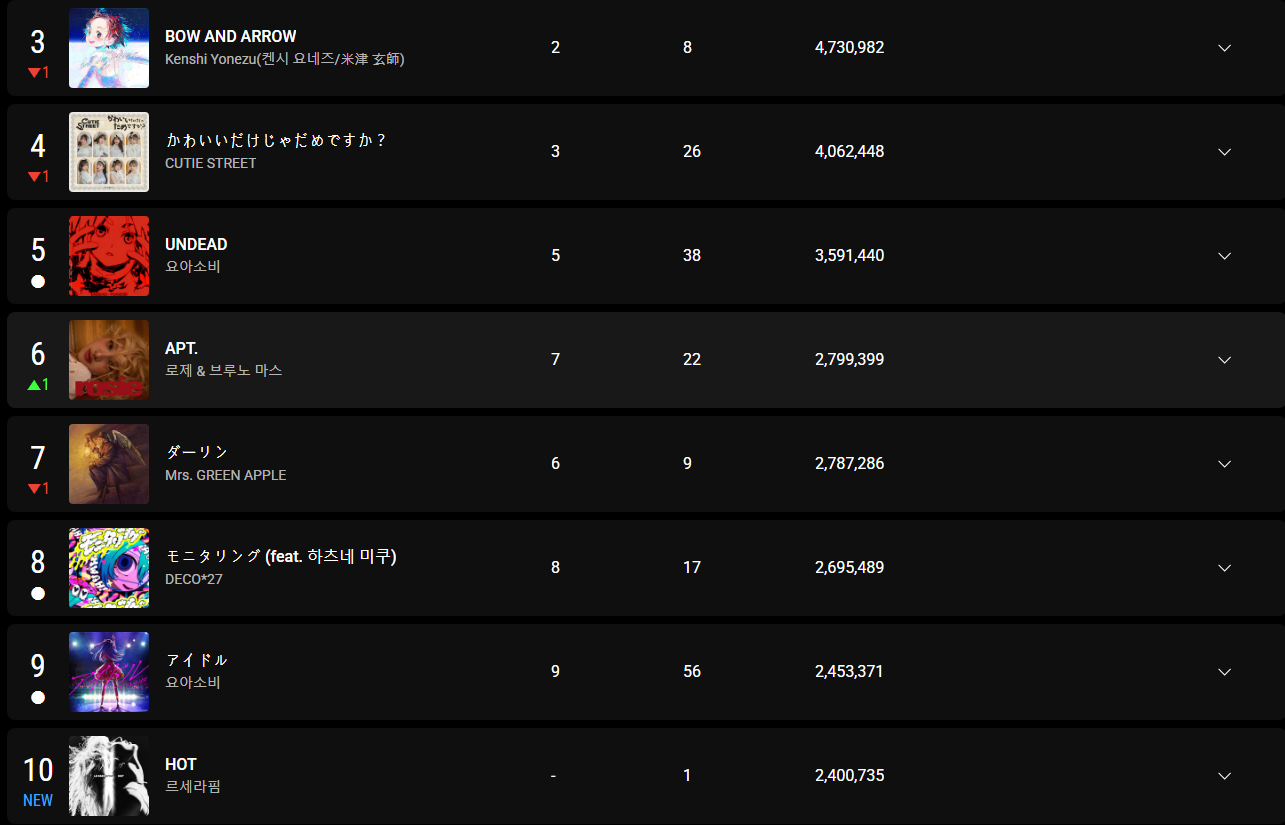Open the red UNDEAD album cover
The image size is (1285, 825).
click(109, 256)
